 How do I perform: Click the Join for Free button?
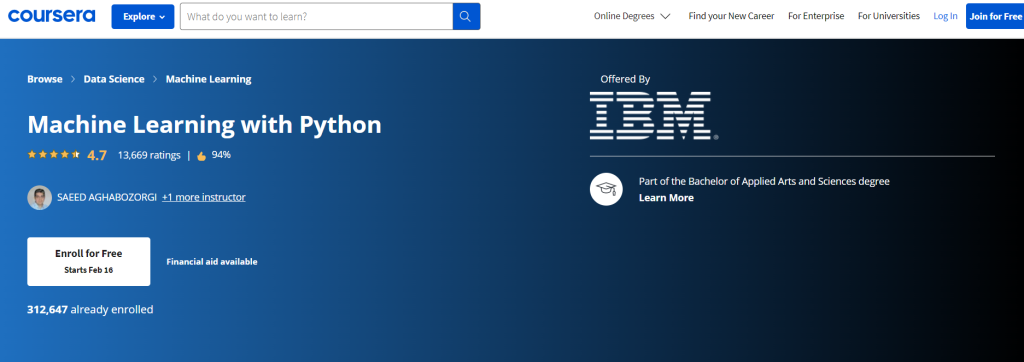995,16
